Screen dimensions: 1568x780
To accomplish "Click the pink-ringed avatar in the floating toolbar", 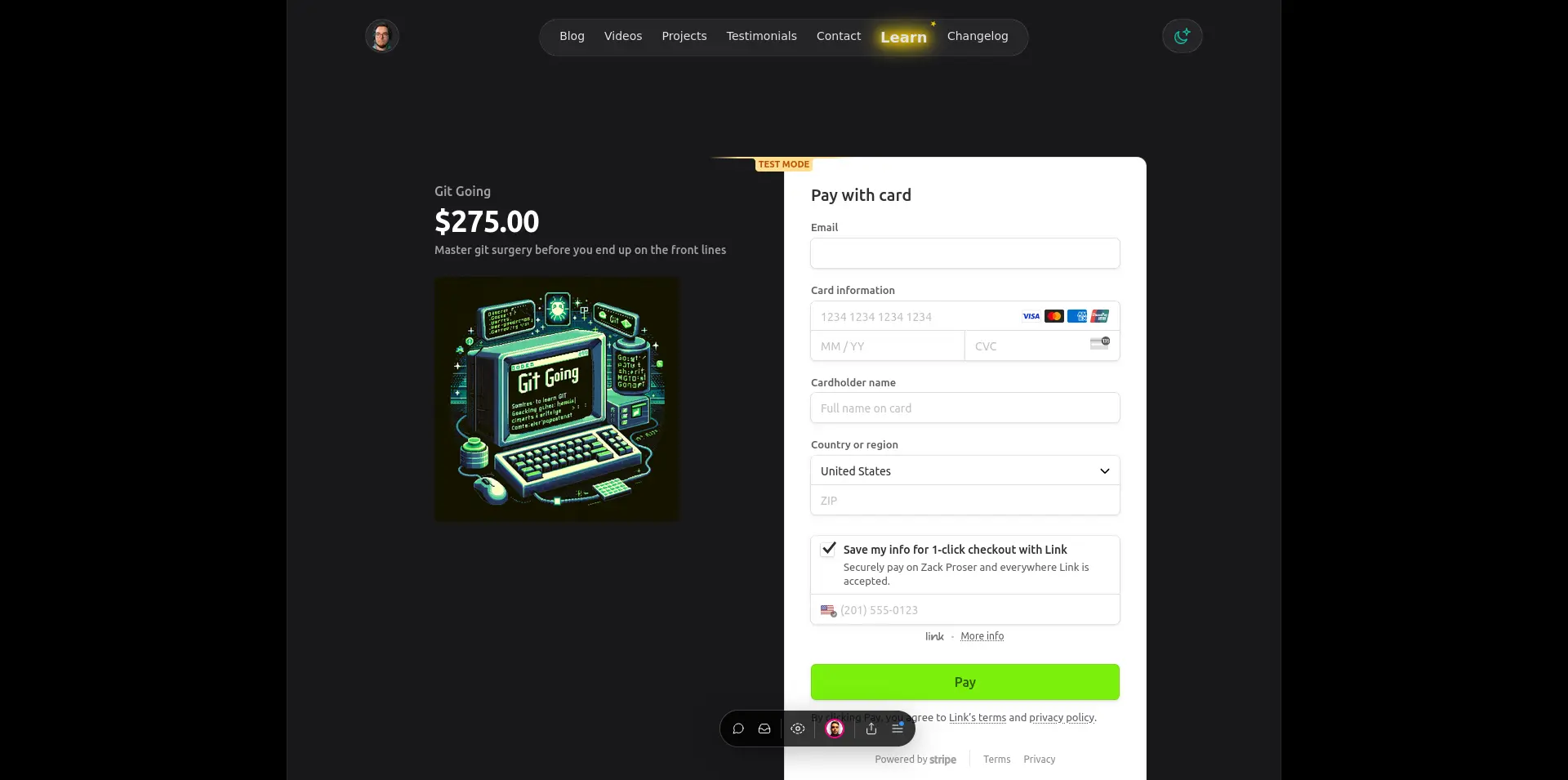I will 835,729.
